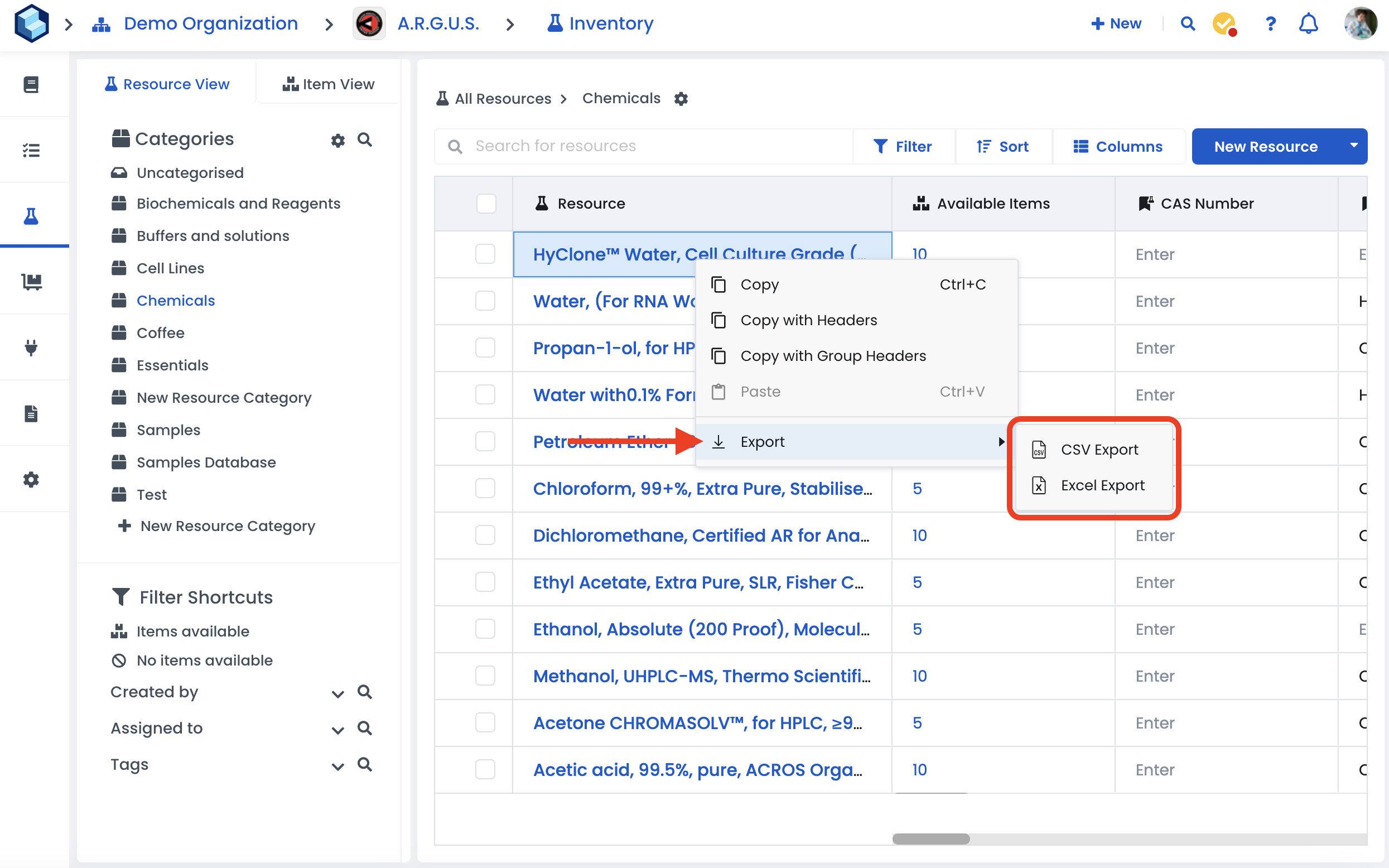The width and height of the screenshot is (1389, 868).
Task: Switch to the Item View tab
Action: point(329,84)
